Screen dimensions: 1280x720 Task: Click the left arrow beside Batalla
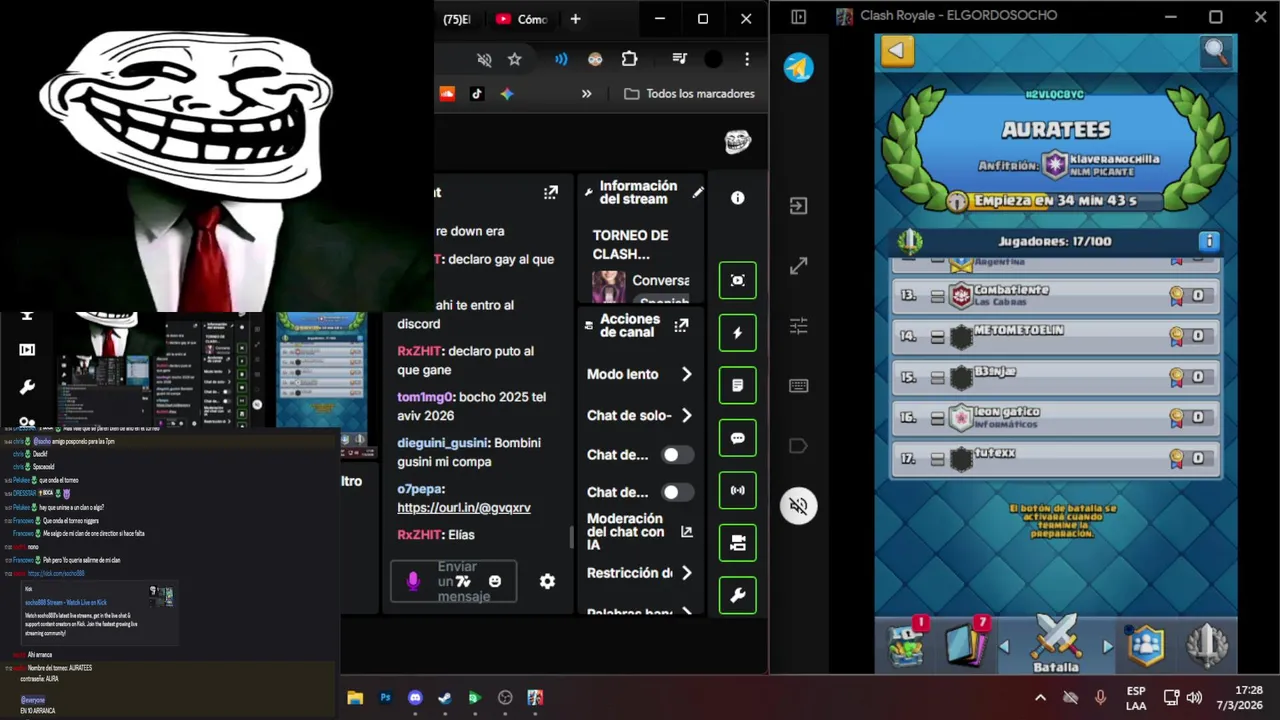[1005, 647]
